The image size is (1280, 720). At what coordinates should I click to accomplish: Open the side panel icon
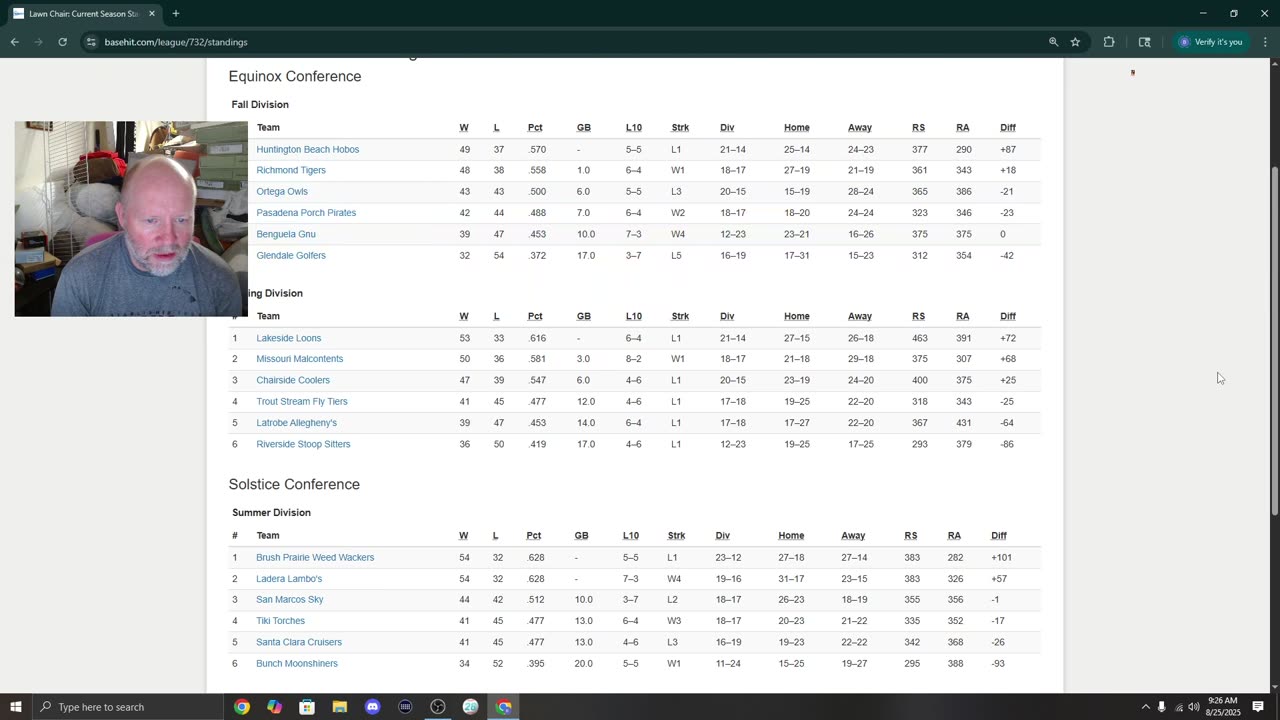click(1145, 42)
